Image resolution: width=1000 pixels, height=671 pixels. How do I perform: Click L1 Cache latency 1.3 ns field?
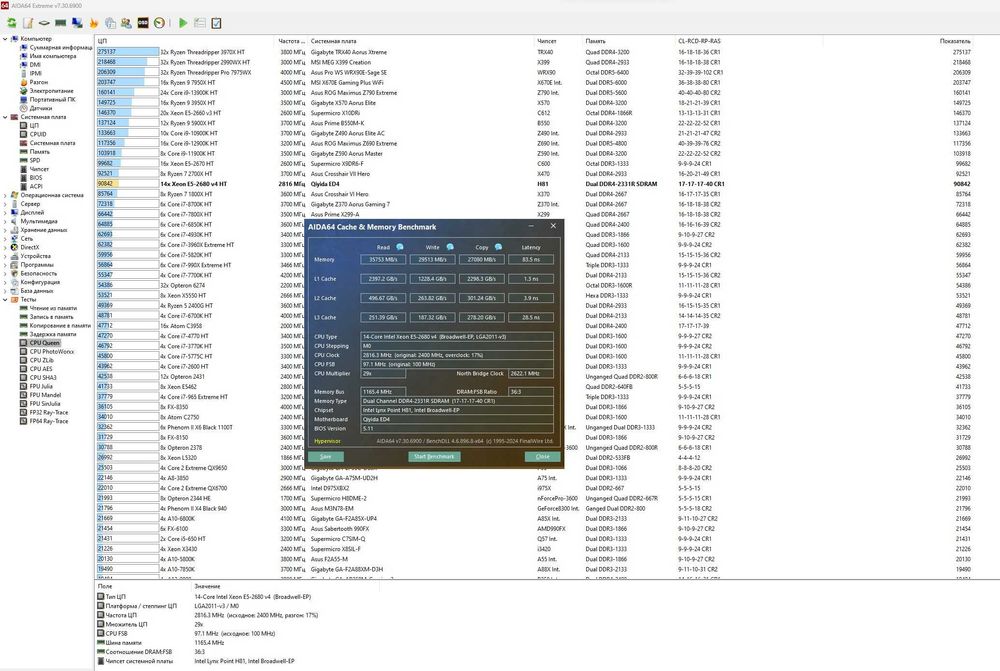pyautogui.click(x=531, y=279)
